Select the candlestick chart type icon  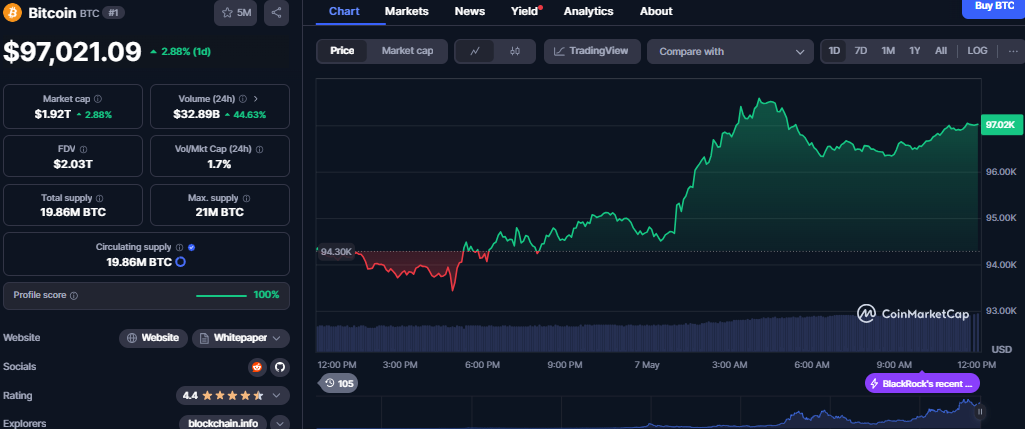[x=515, y=51]
